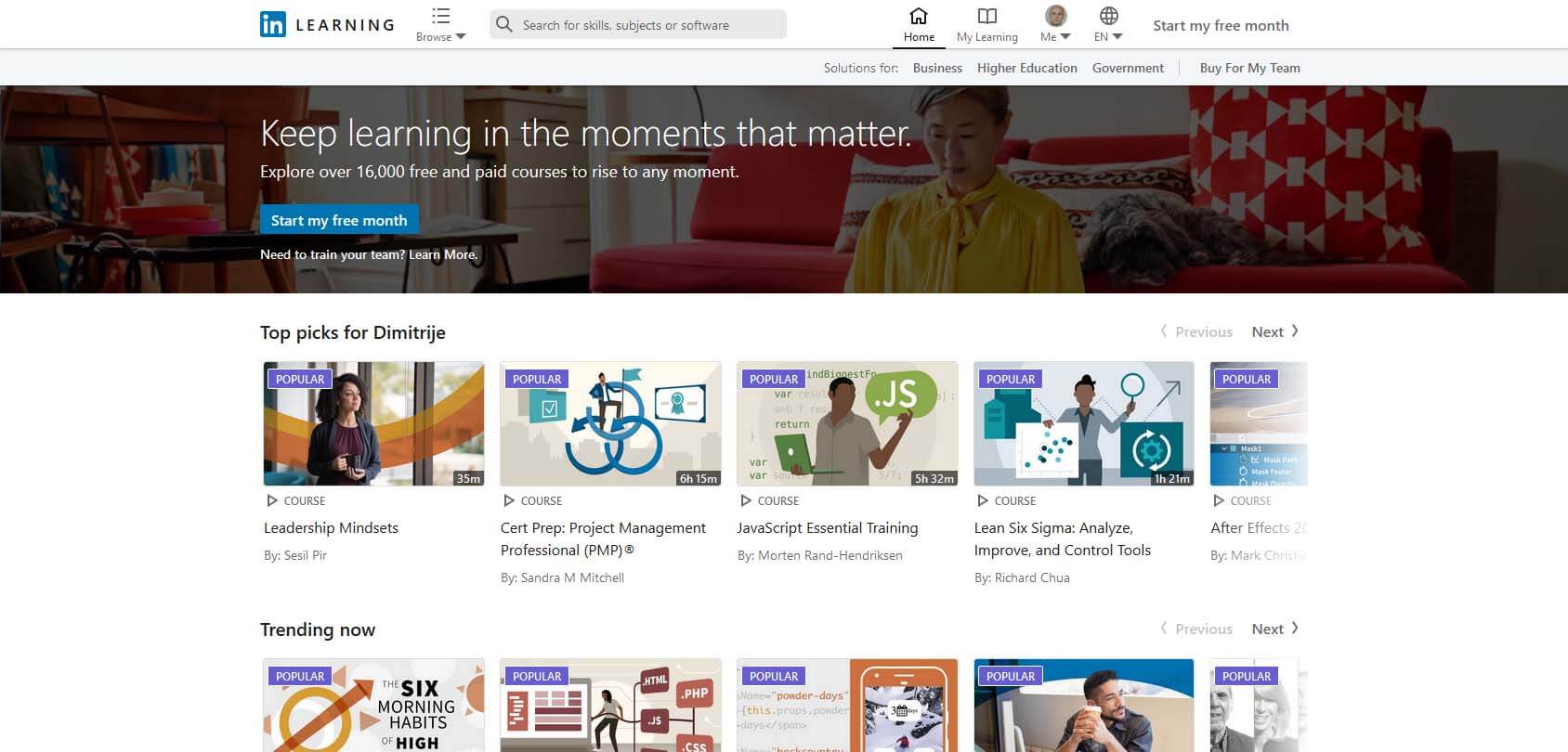The image size is (1568, 752).
Task: Open the powder-days code trending thumbnail
Action: [847, 706]
